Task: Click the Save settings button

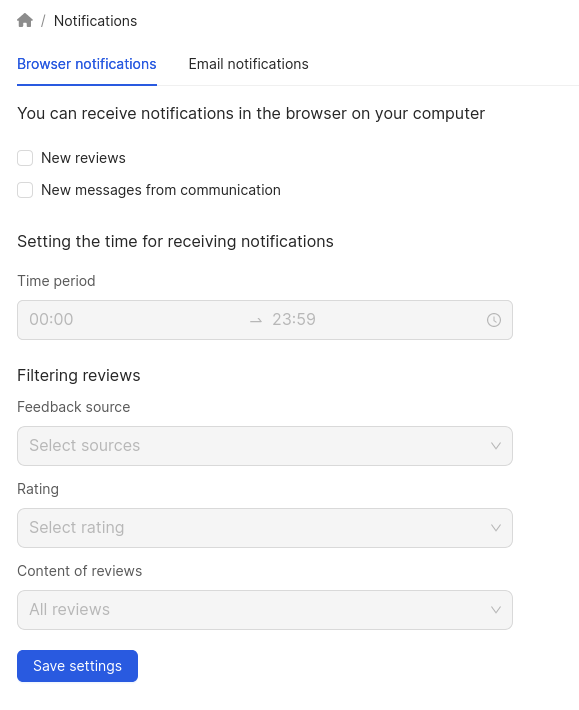Action: (77, 666)
